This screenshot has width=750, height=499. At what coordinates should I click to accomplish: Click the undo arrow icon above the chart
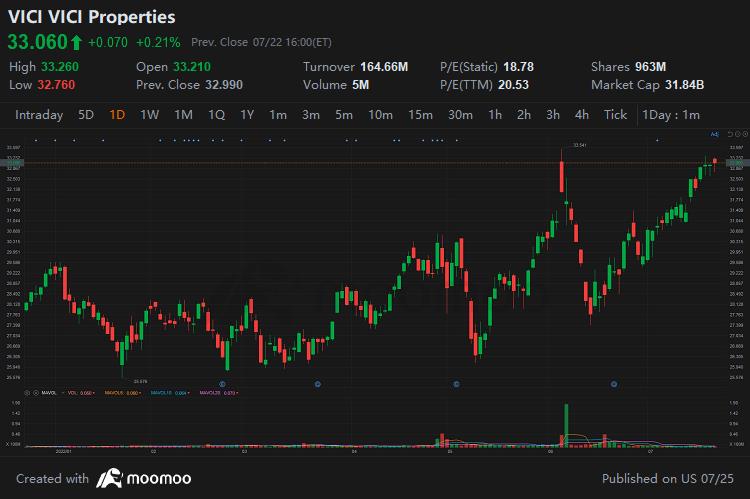pos(730,134)
